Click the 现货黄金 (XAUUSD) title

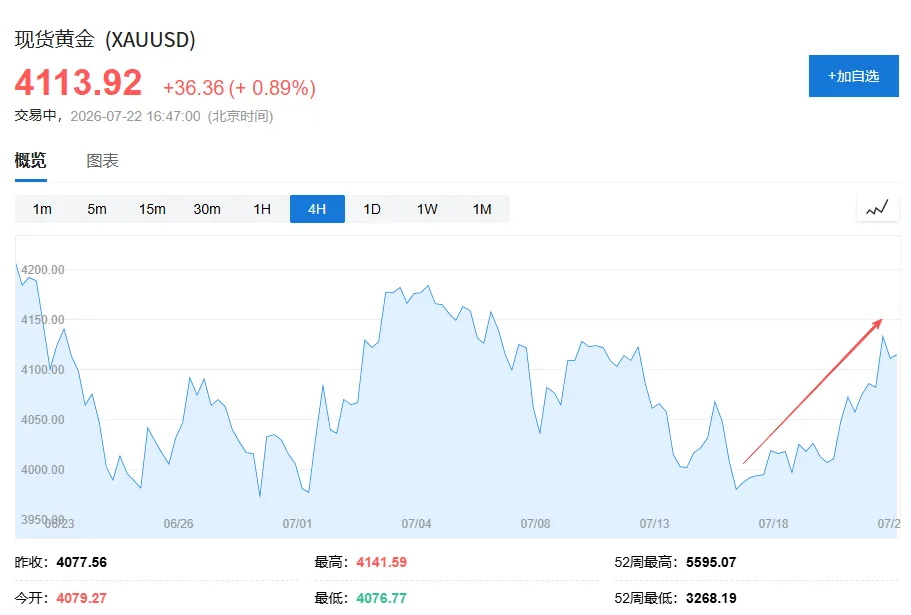tap(105, 39)
